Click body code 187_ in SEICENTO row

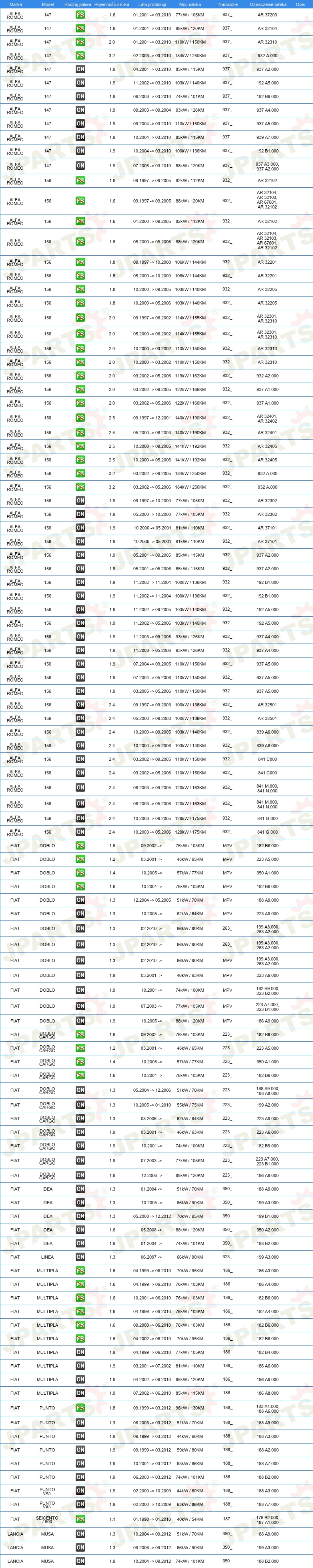point(227,1519)
